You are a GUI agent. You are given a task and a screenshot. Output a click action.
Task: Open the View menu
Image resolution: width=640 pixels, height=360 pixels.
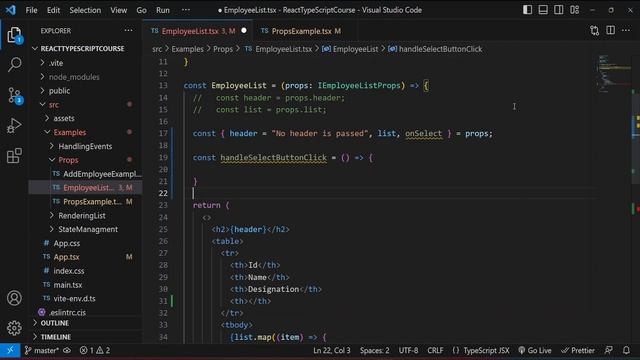[118, 10]
